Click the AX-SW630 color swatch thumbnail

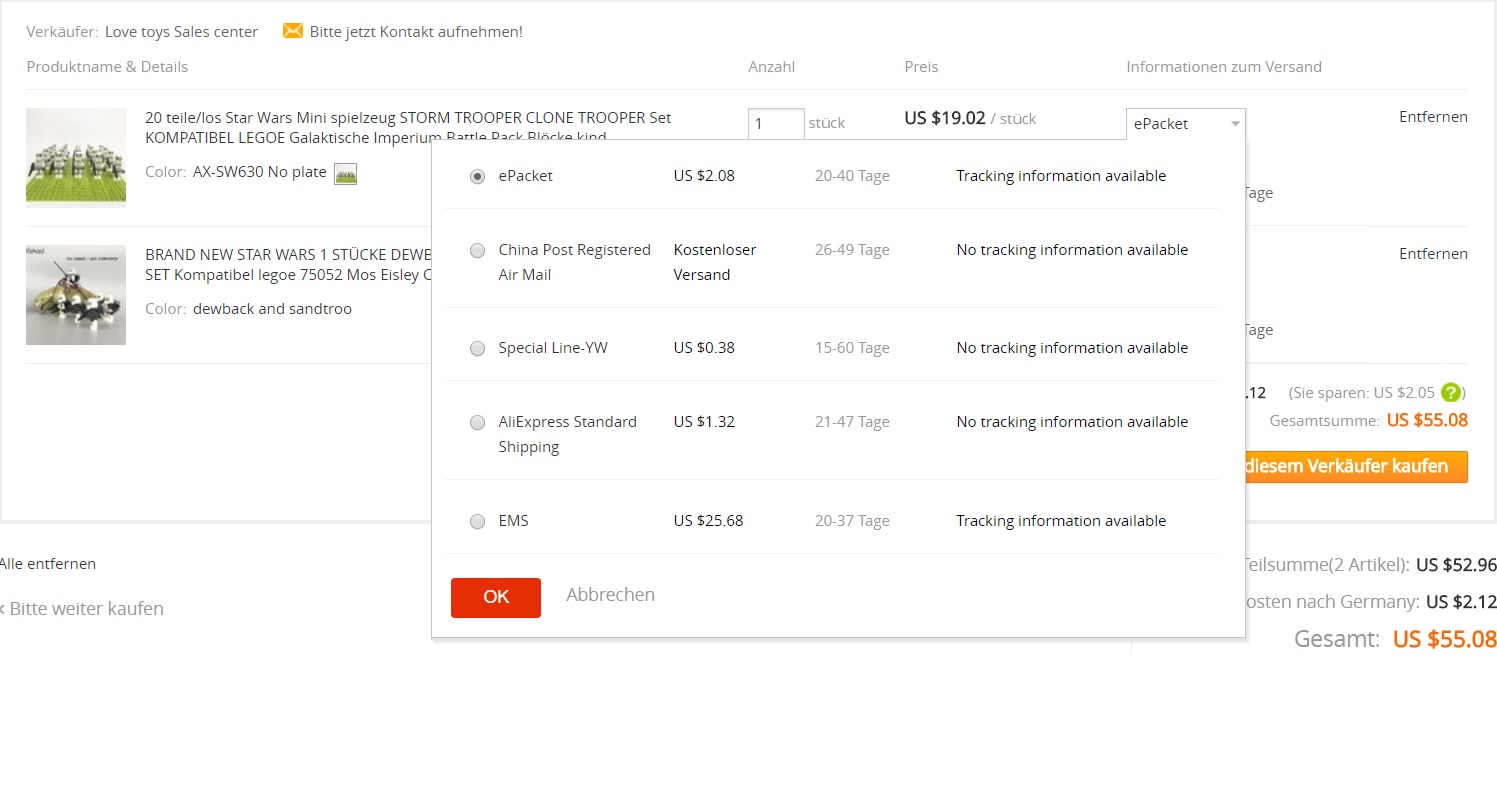pos(345,174)
